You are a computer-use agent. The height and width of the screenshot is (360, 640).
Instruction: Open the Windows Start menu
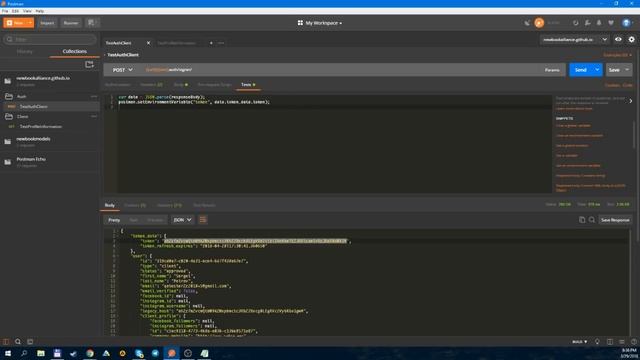point(8,353)
